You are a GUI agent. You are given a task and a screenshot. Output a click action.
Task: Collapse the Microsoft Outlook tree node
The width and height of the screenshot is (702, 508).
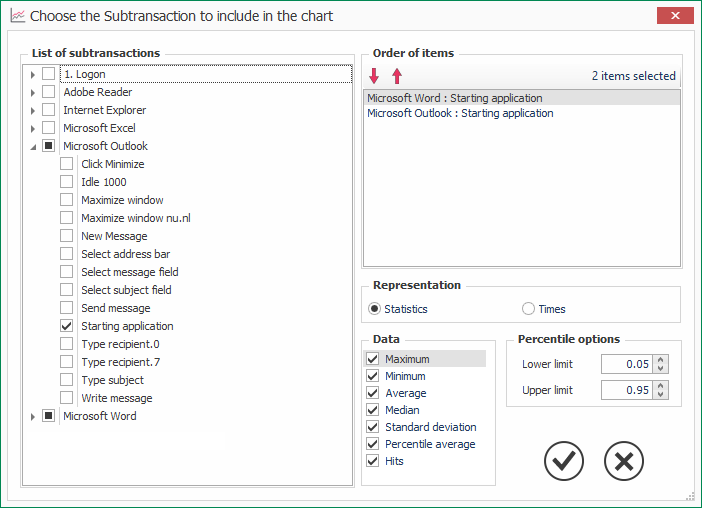(33, 147)
